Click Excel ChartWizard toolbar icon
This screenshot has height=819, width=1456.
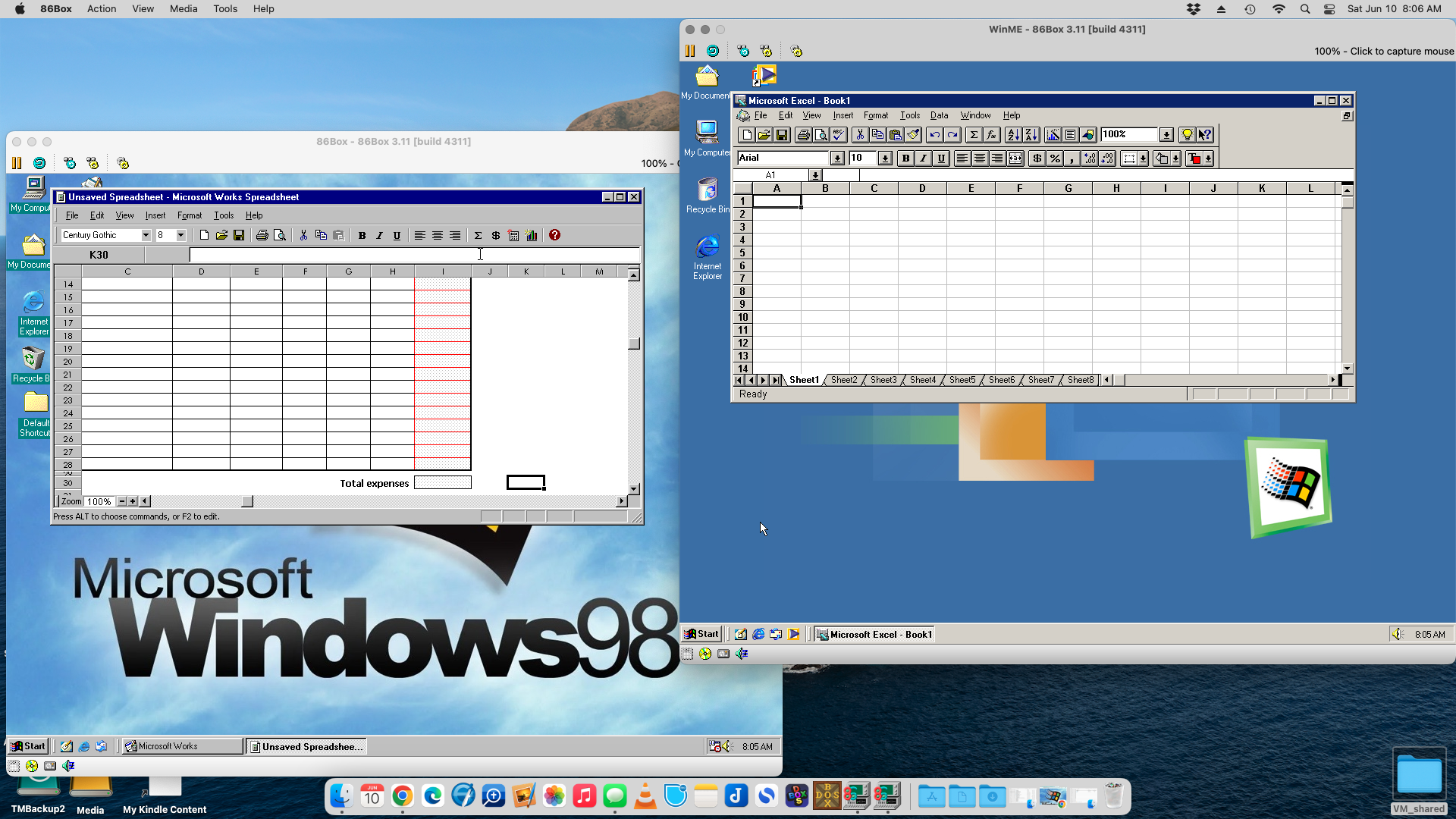click(1053, 135)
